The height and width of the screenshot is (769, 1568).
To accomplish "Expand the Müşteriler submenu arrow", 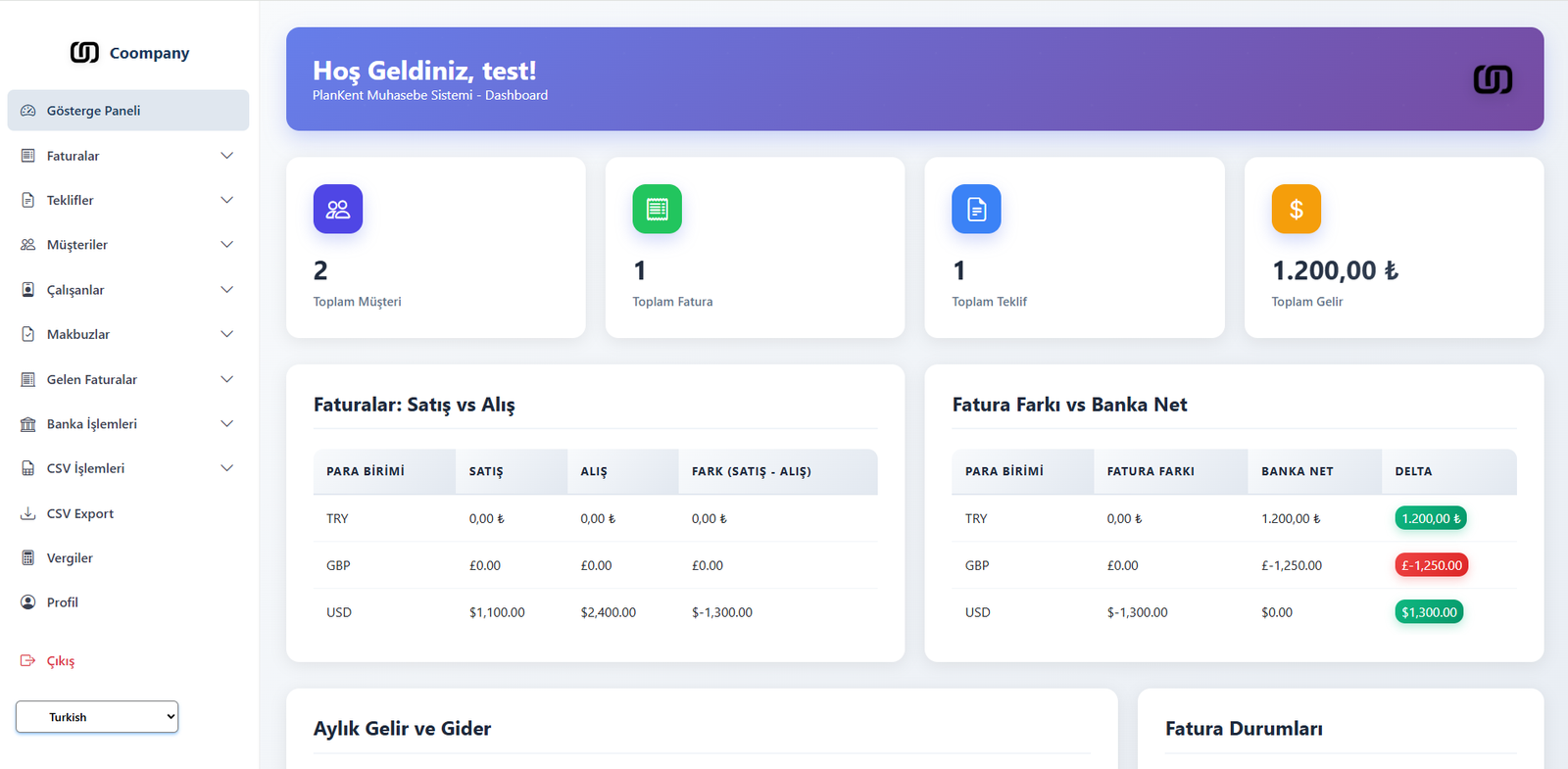I will point(227,245).
